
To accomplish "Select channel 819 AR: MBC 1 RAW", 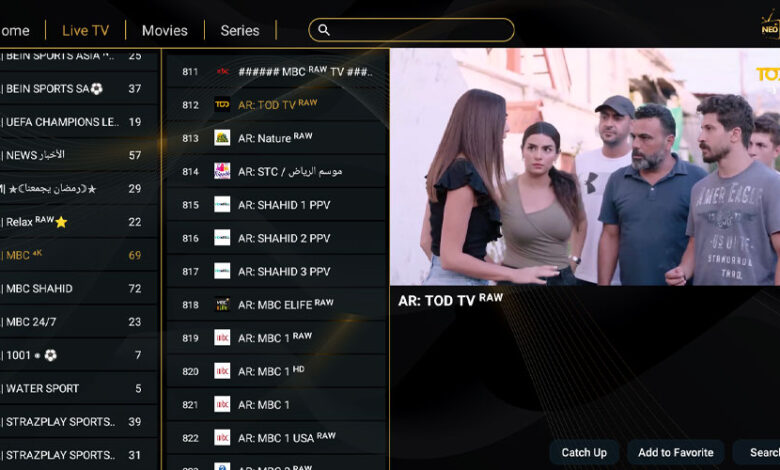I will point(277,338).
